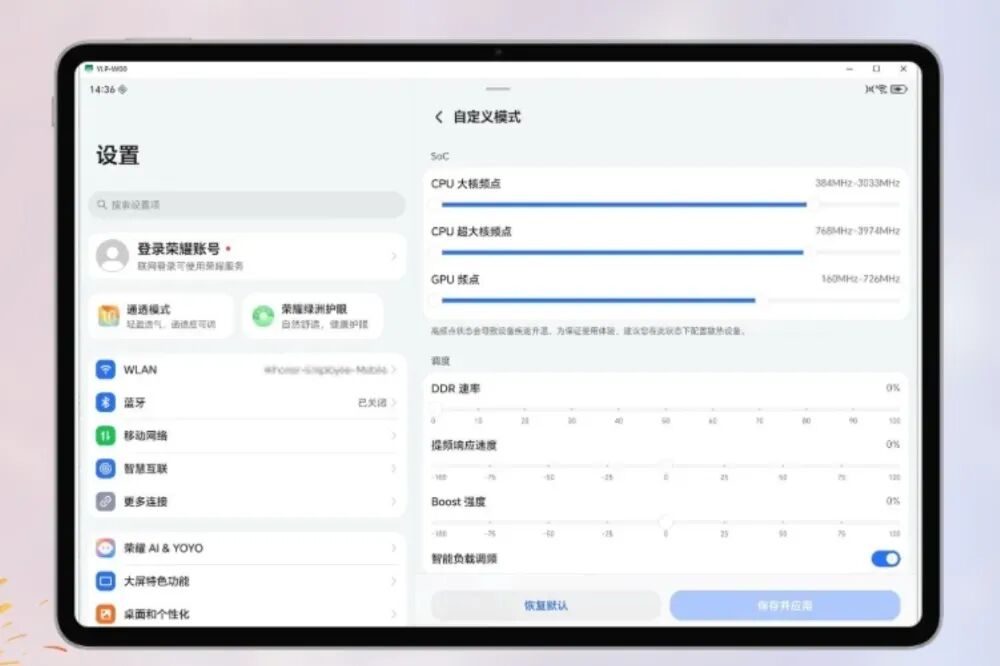Click 已关闭 Bluetooth status text

[372, 403]
